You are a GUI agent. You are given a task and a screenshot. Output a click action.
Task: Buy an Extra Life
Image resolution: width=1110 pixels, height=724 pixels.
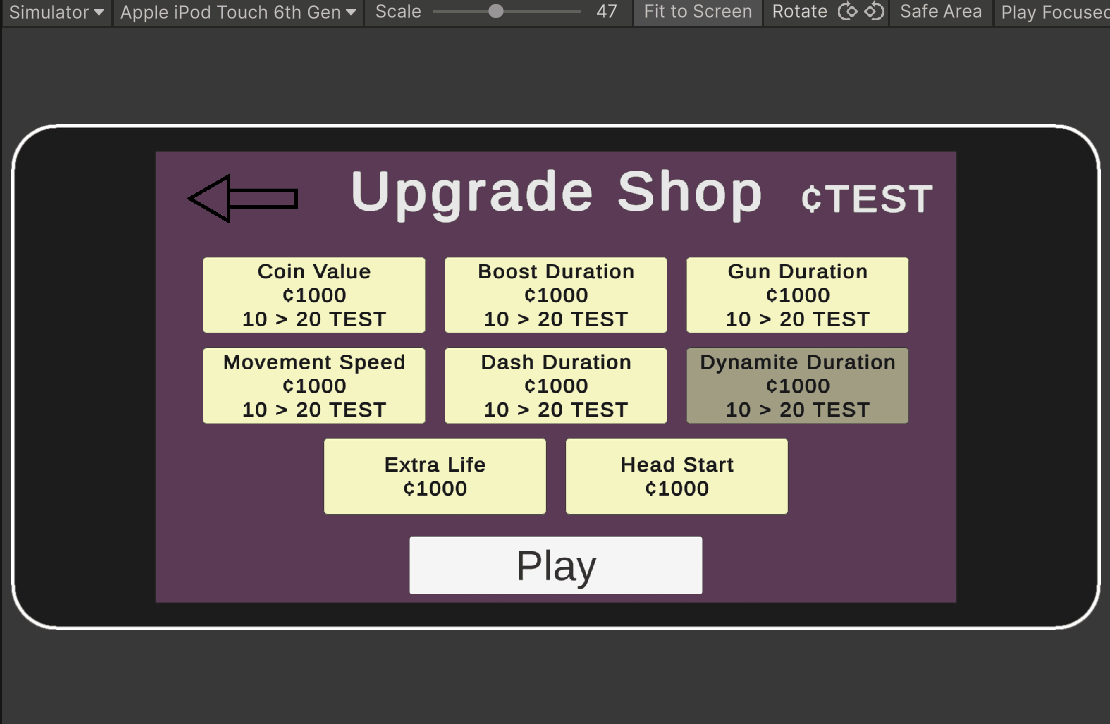click(x=435, y=476)
